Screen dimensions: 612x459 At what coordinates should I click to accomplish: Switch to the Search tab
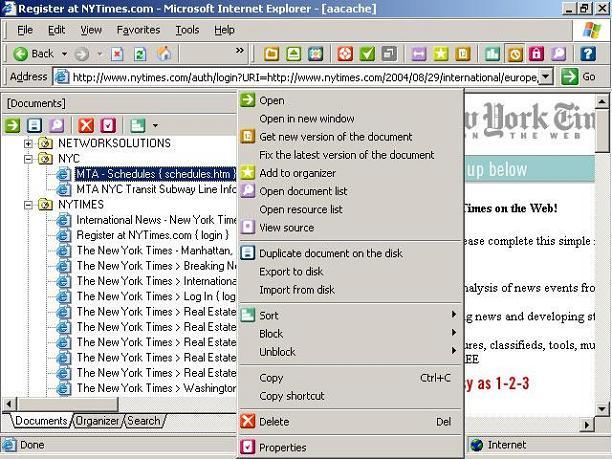tap(144, 421)
